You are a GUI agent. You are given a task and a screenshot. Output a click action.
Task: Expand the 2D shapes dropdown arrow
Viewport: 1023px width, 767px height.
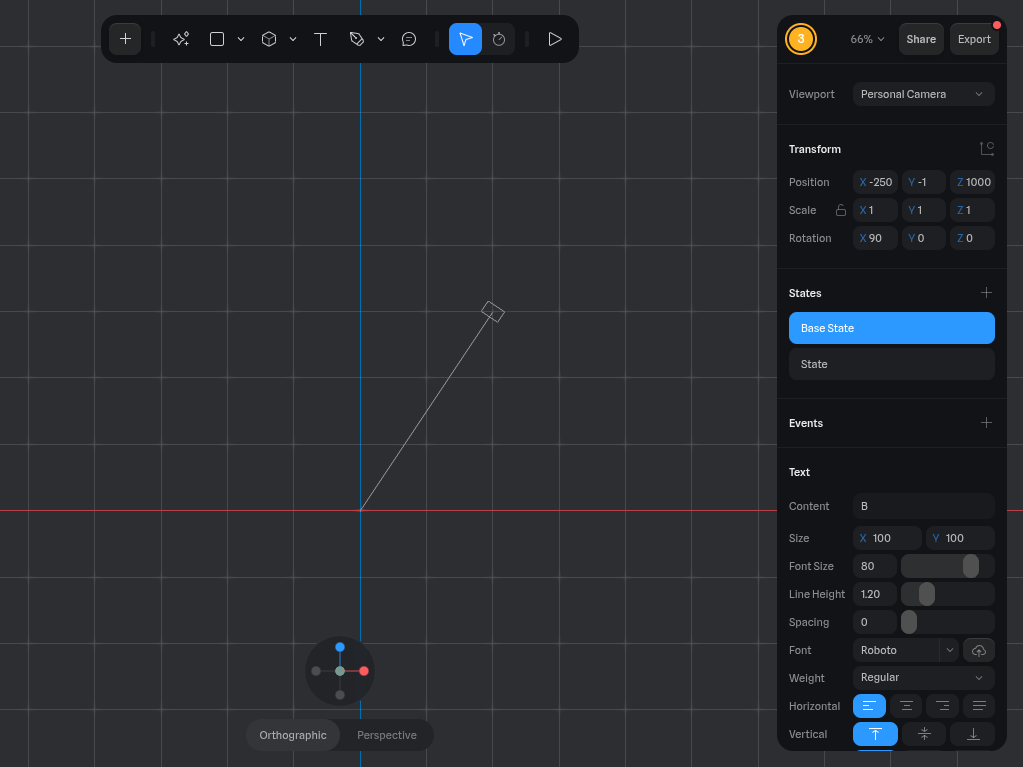pos(241,39)
